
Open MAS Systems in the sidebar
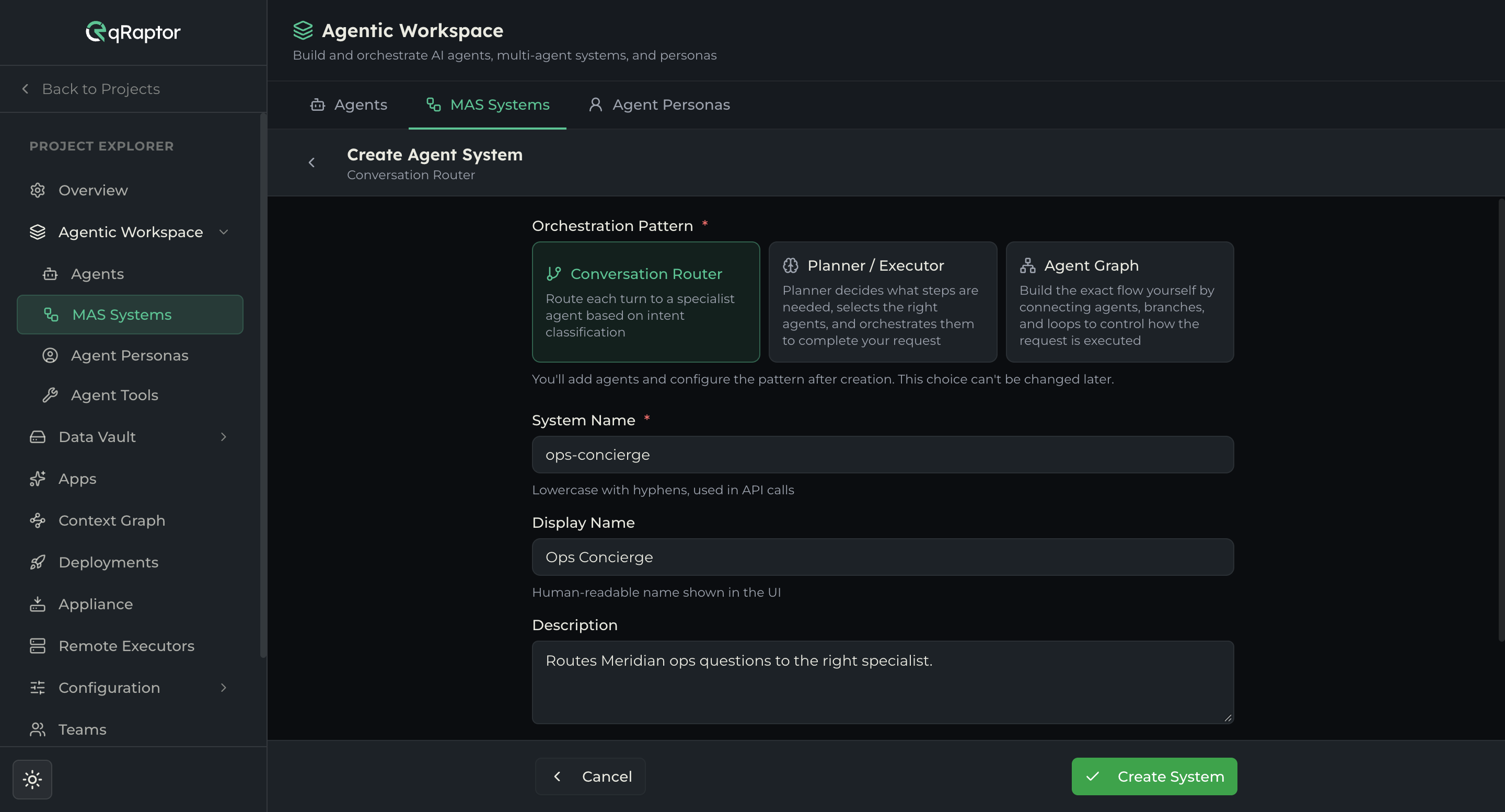tap(130, 315)
